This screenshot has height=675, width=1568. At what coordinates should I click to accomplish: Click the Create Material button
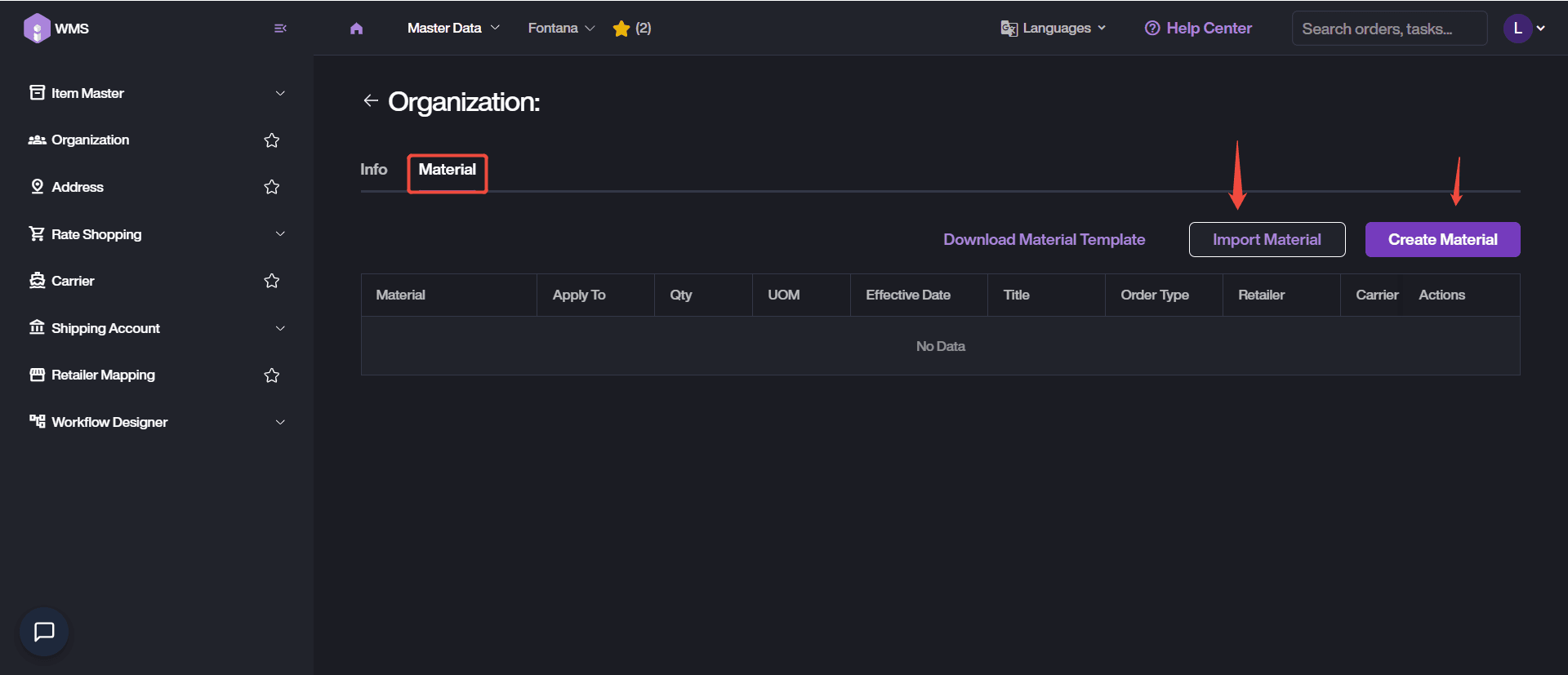point(1442,240)
